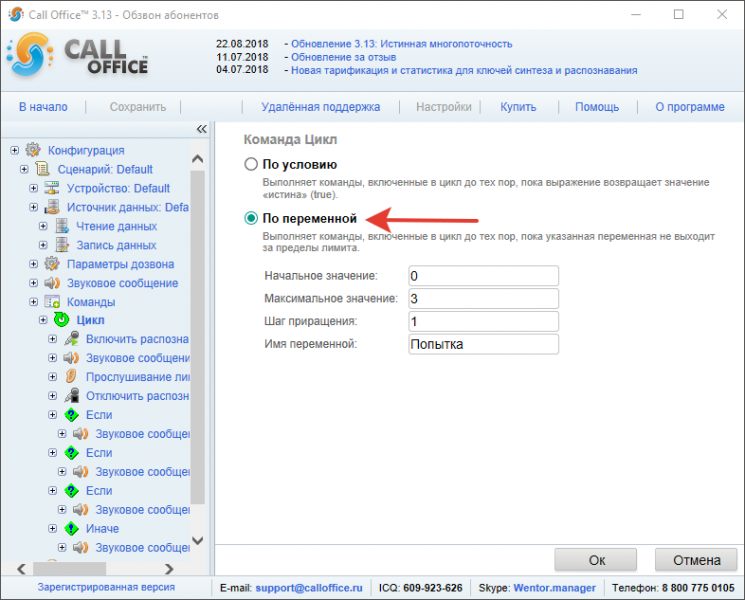Click the Параметры дозвона gear icon

(52, 264)
